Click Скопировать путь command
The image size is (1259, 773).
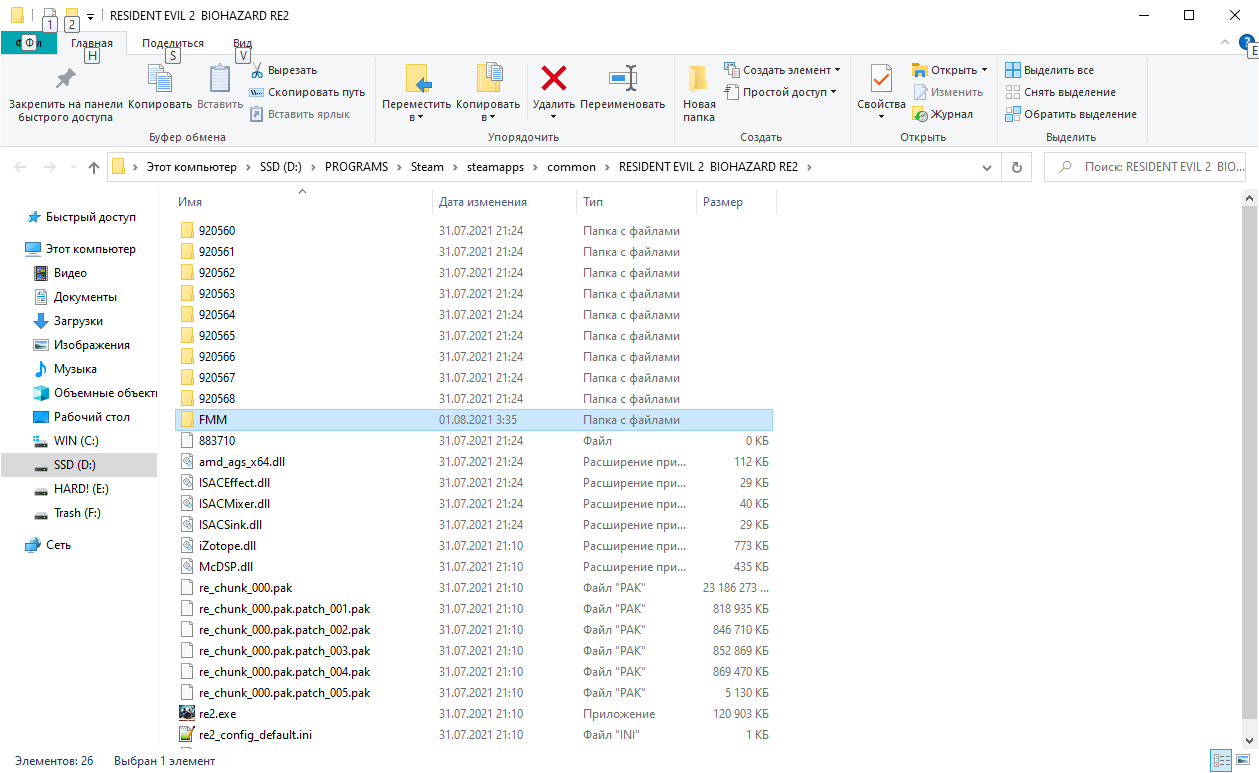(307, 92)
